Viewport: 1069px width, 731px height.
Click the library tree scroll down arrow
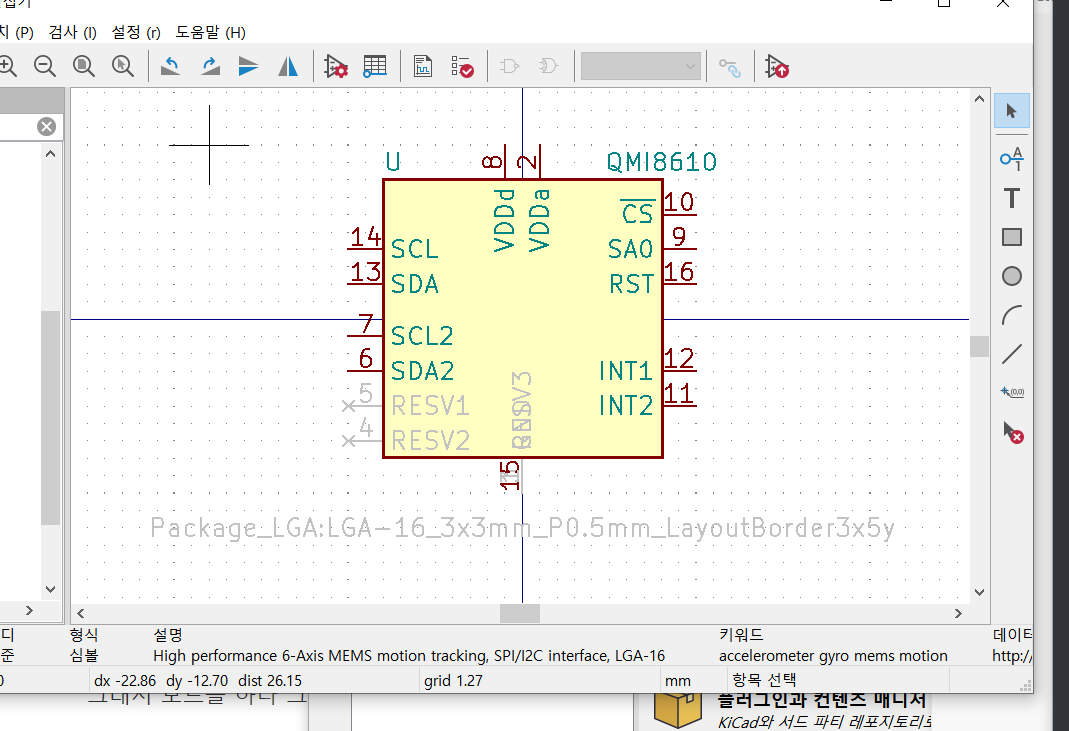tap(50, 589)
